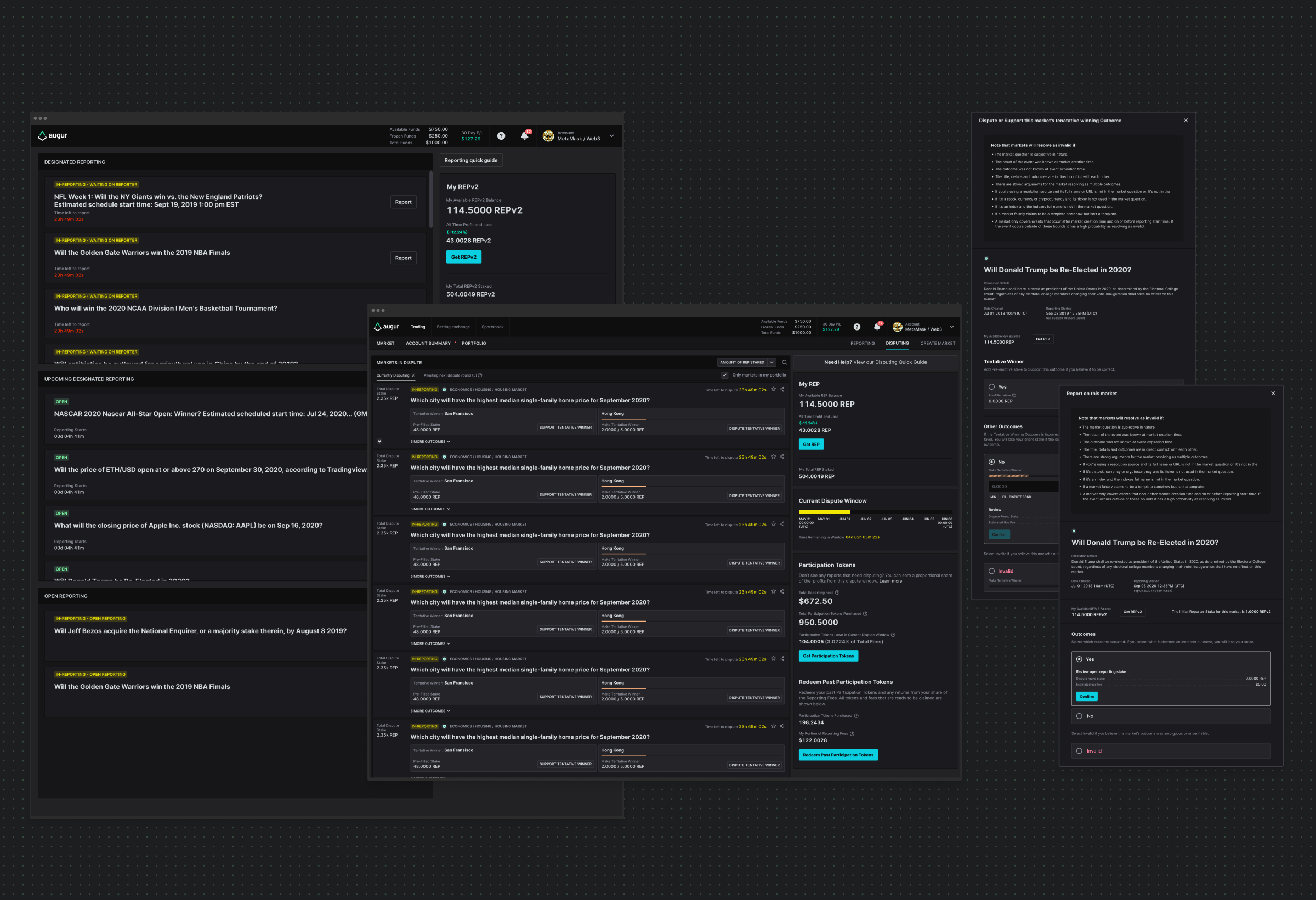Click the search icon in Markets in Dispute

click(784, 362)
